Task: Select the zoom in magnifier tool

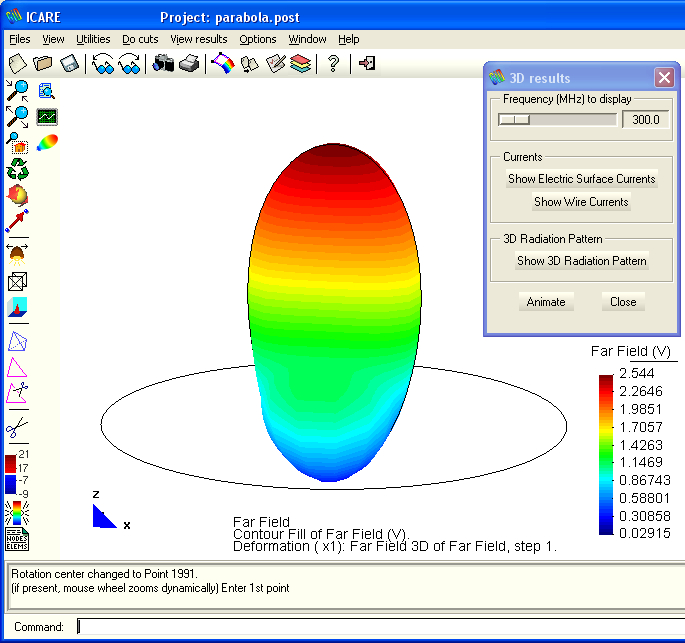Action: (x=17, y=91)
